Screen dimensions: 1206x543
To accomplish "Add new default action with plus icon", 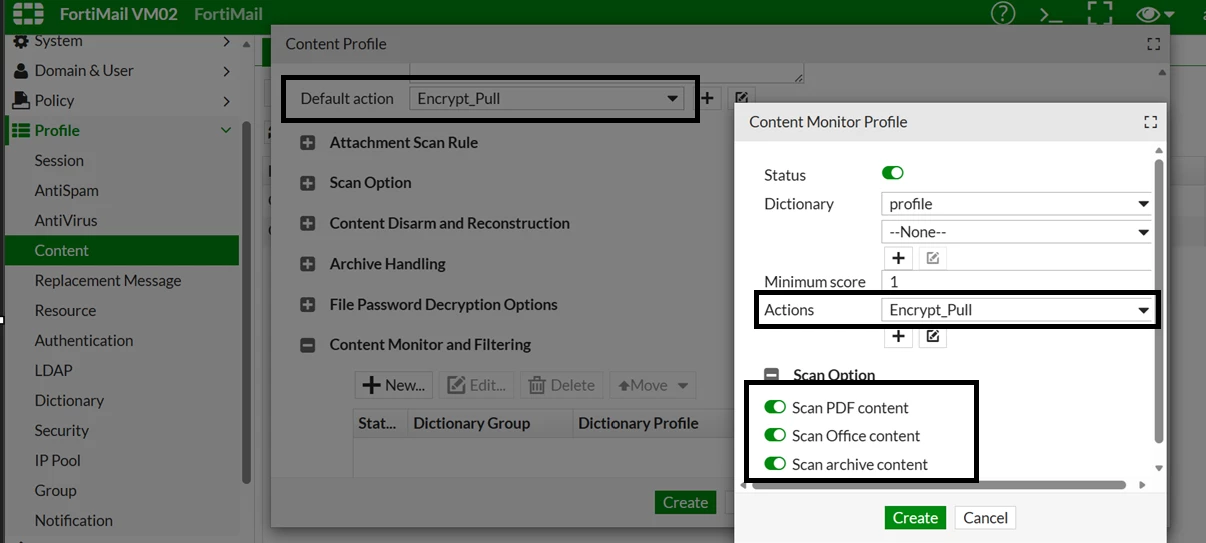I will click(708, 98).
